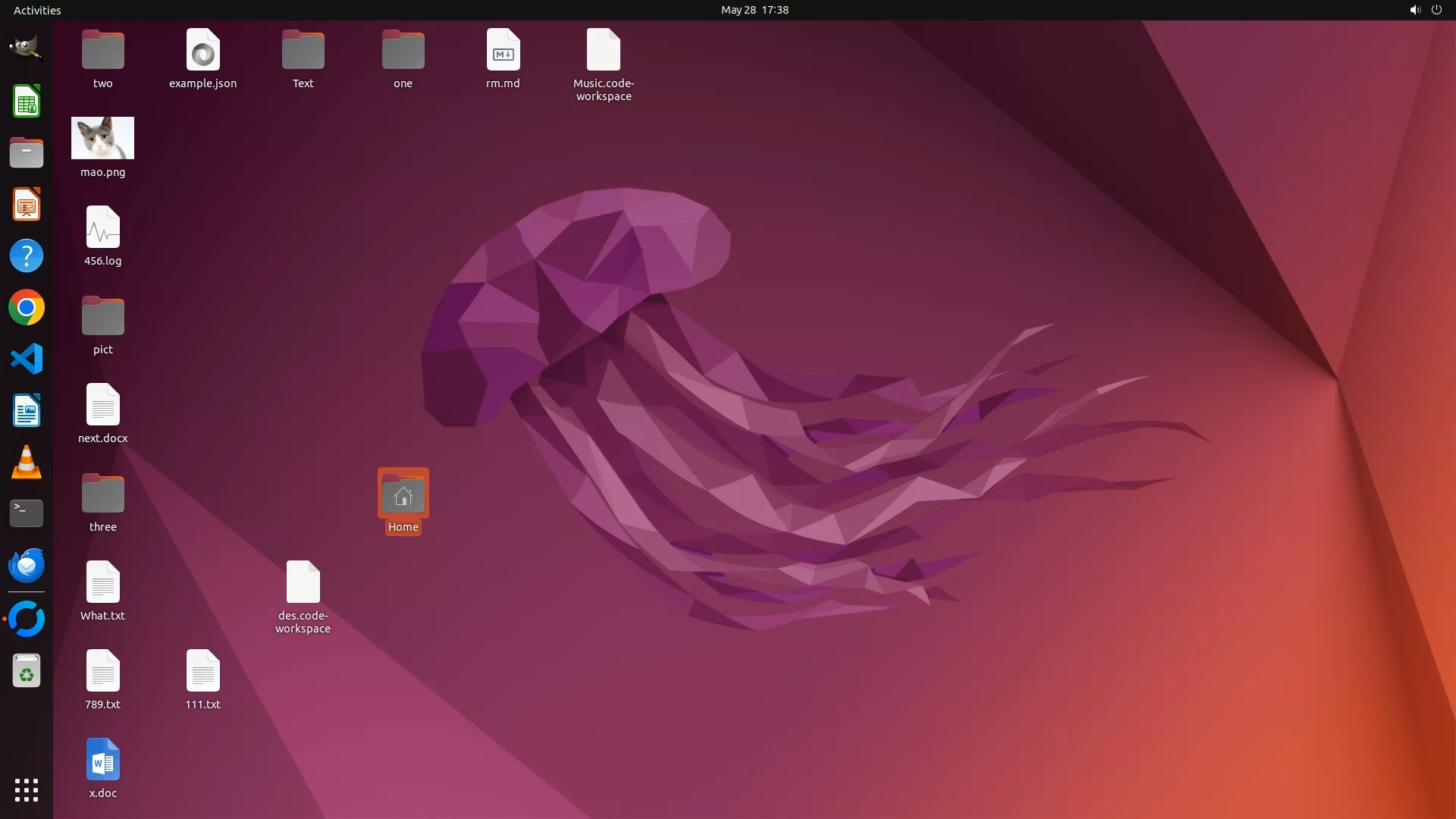1456x819 pixels.
Task: Launch Google Chrome from dock
Action: (x=26, y=308)
